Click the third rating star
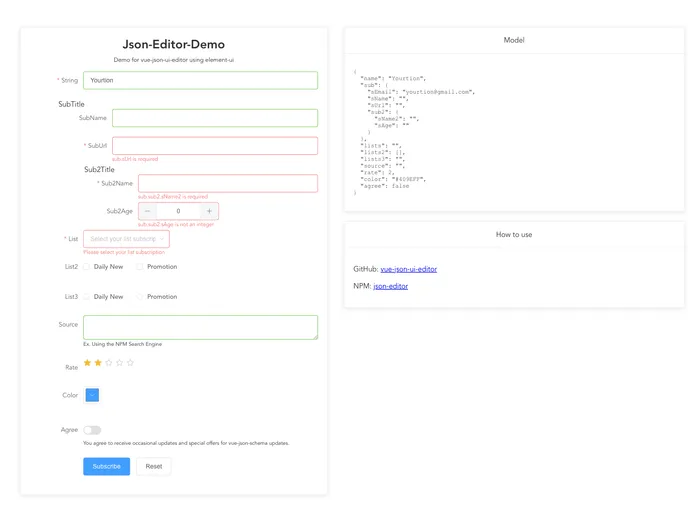This screenshot has width=688, height=512. pos(109,363)
